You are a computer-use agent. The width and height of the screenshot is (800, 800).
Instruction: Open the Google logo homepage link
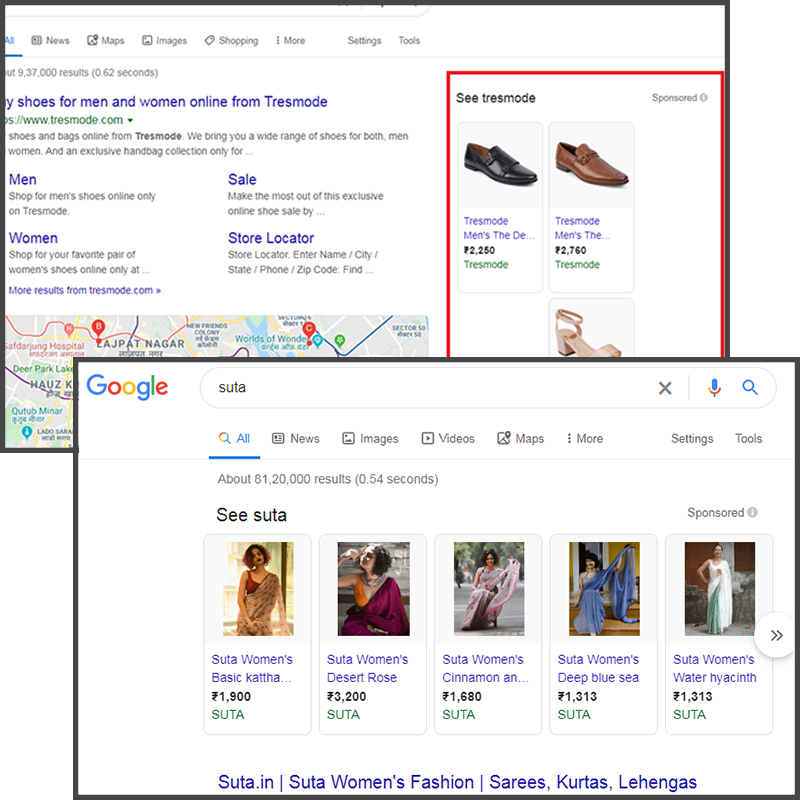127,387
